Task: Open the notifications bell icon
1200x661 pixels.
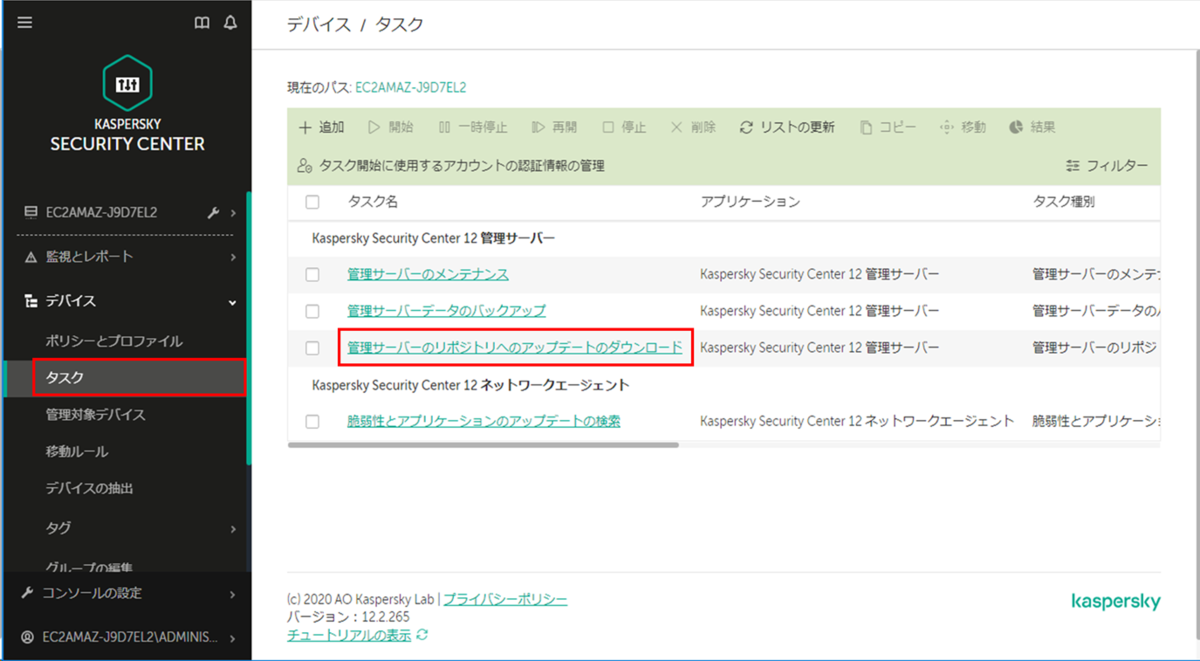Action: (x=231, y=22)
